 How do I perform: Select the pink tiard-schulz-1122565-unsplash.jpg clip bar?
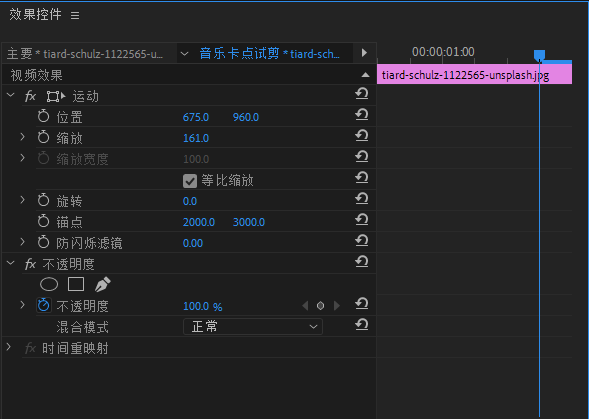(x=474, y=74)
